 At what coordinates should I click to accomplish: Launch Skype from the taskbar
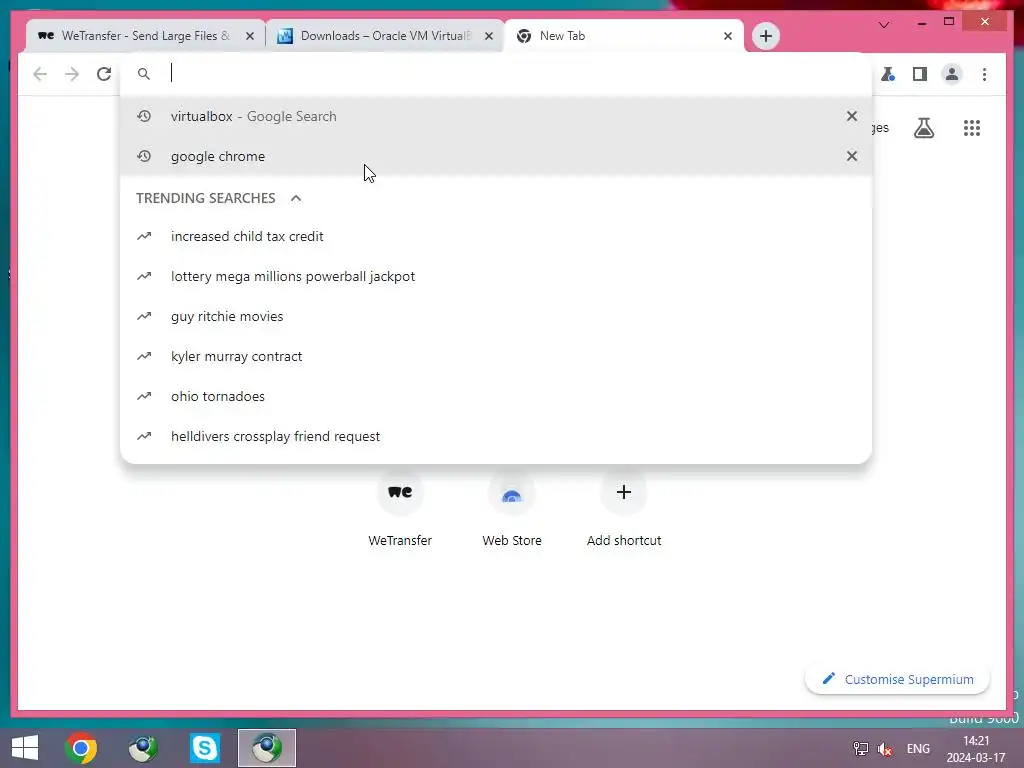coord(204,748)
